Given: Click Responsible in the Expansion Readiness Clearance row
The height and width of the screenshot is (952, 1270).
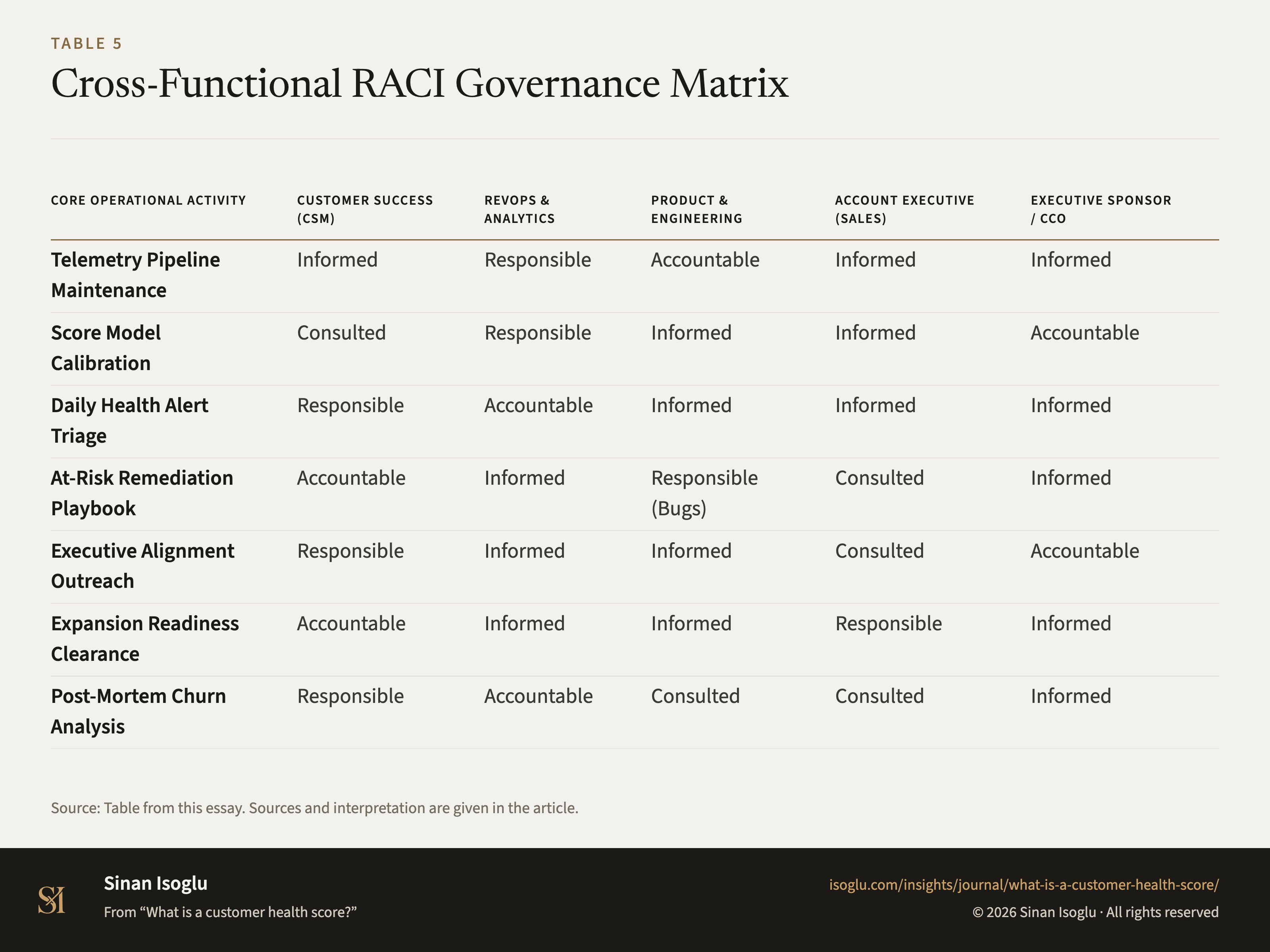Looking at the screenshot, I should pyautogui.click(x=888, y=624).
